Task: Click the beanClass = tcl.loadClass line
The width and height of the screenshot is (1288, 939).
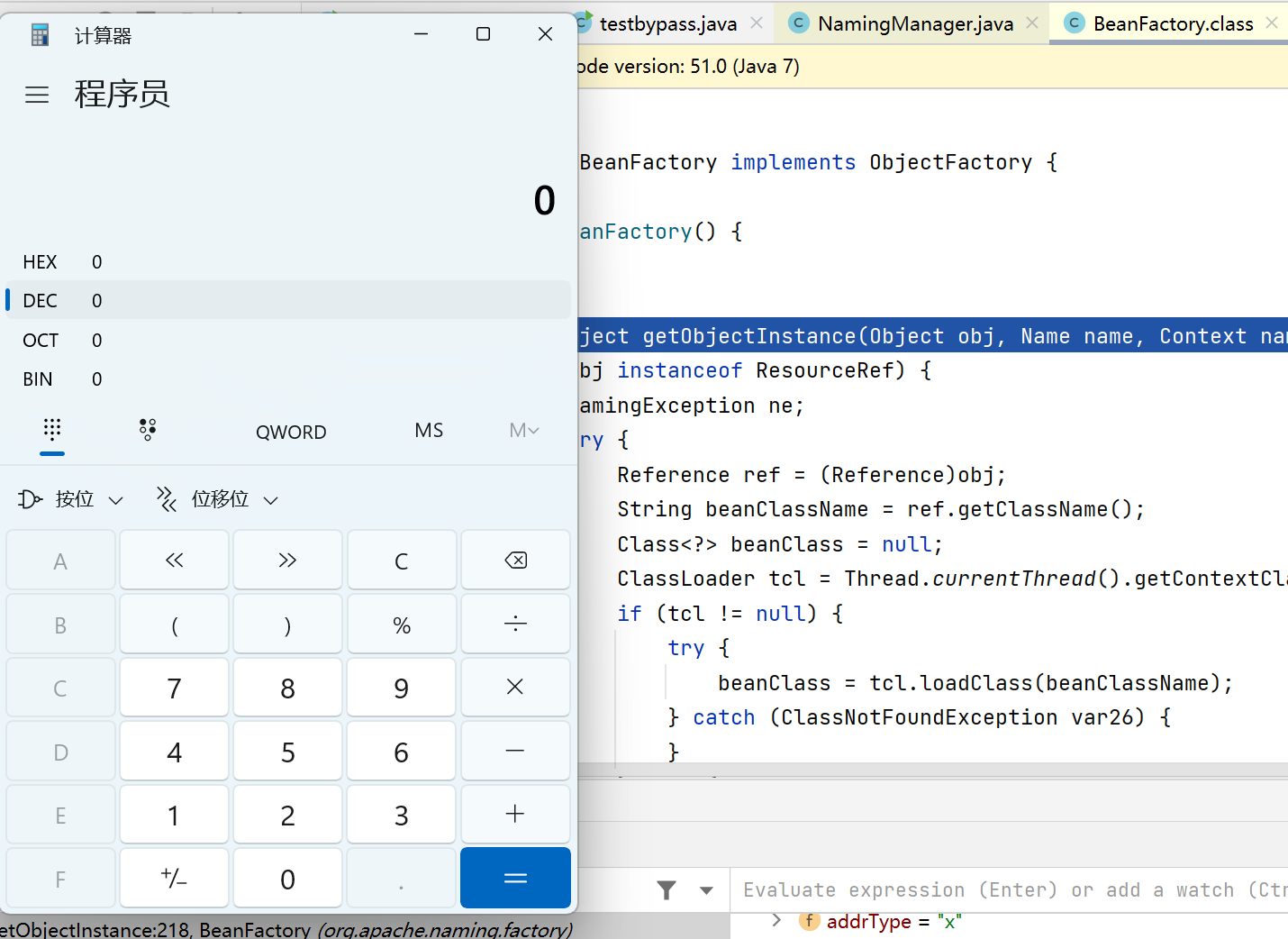Action: [975, 683]
